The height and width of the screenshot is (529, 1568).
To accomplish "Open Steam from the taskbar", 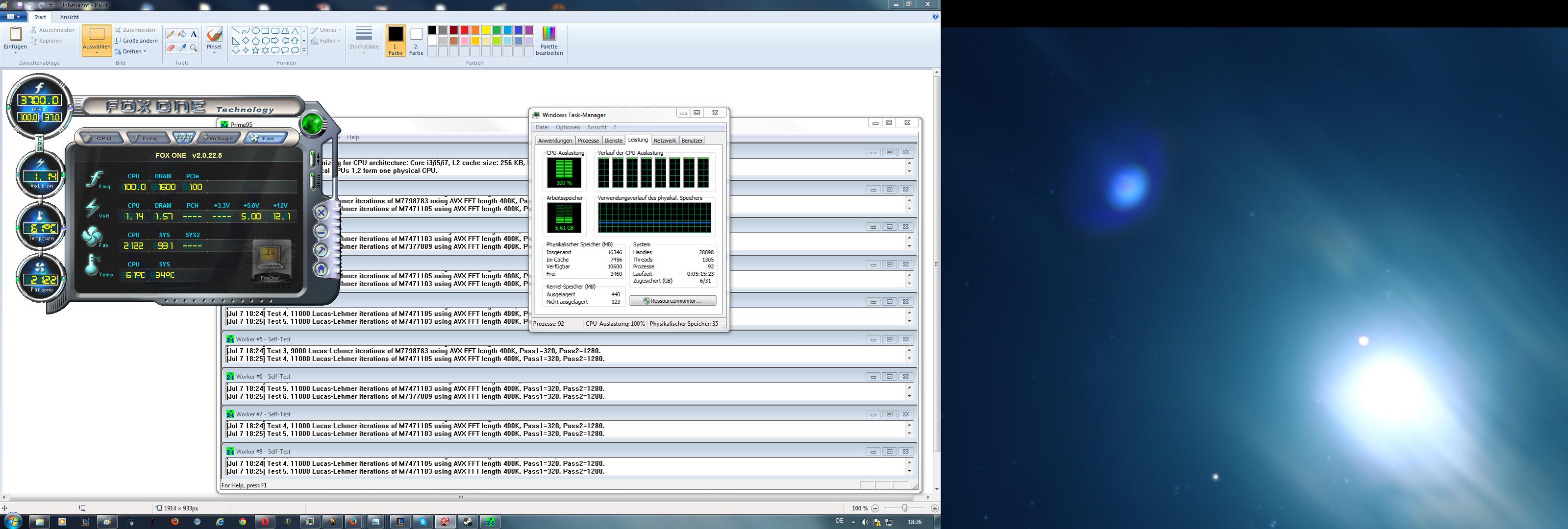I will pyautogui.click(x=468, y=522).
